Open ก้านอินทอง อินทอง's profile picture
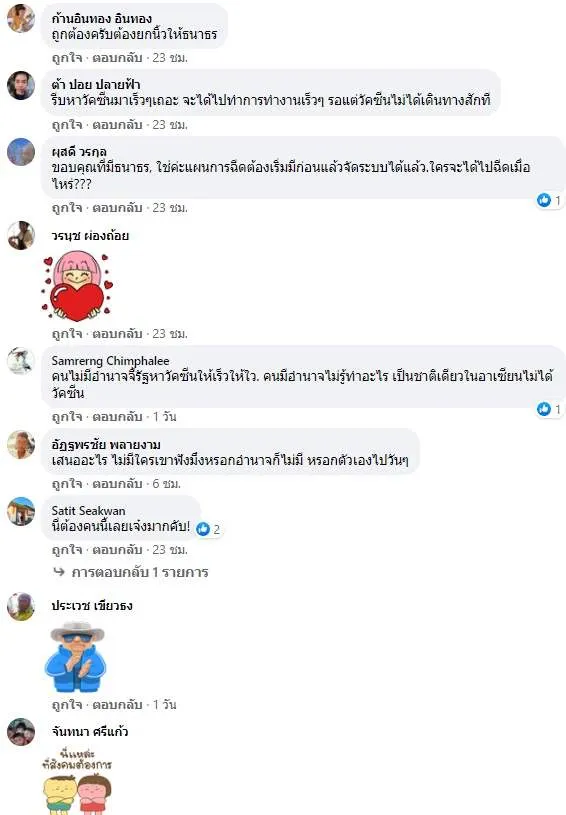The width and height of the screenshot is (566, 815). pos(21,18)
